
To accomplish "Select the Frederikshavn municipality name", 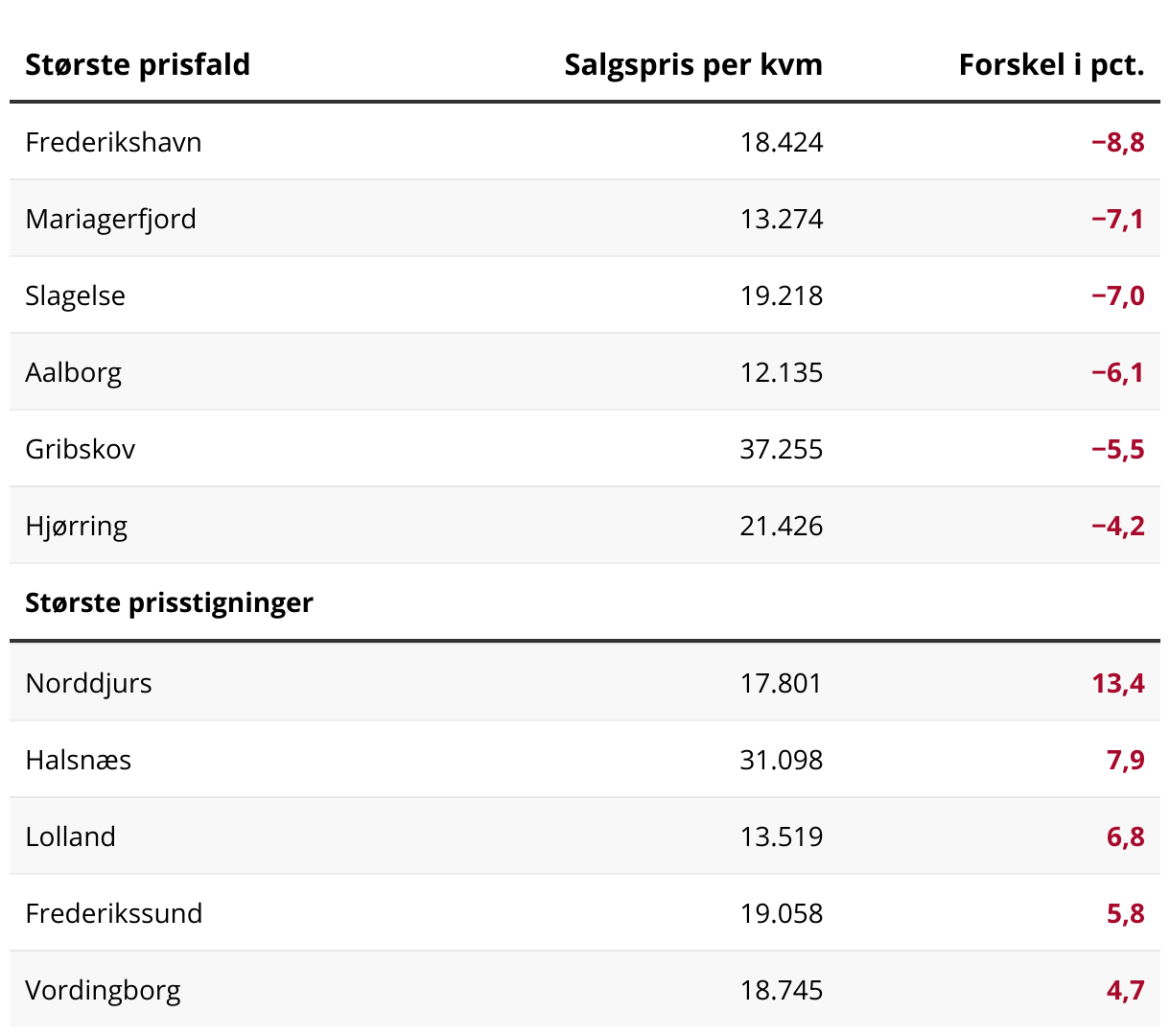I will coord(113,142).
